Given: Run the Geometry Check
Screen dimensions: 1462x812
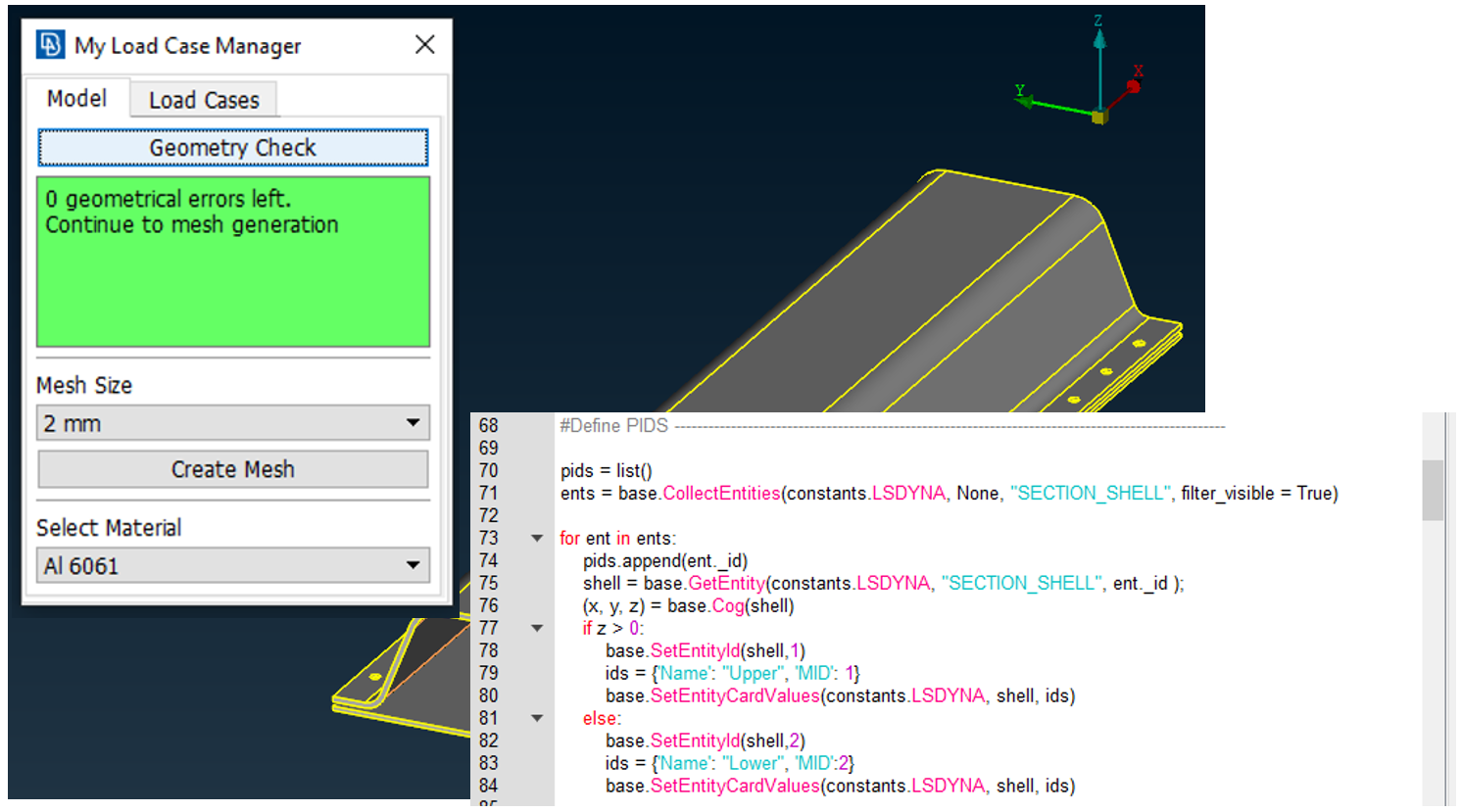Looking at the screenshot, I should tap(233, 148).
